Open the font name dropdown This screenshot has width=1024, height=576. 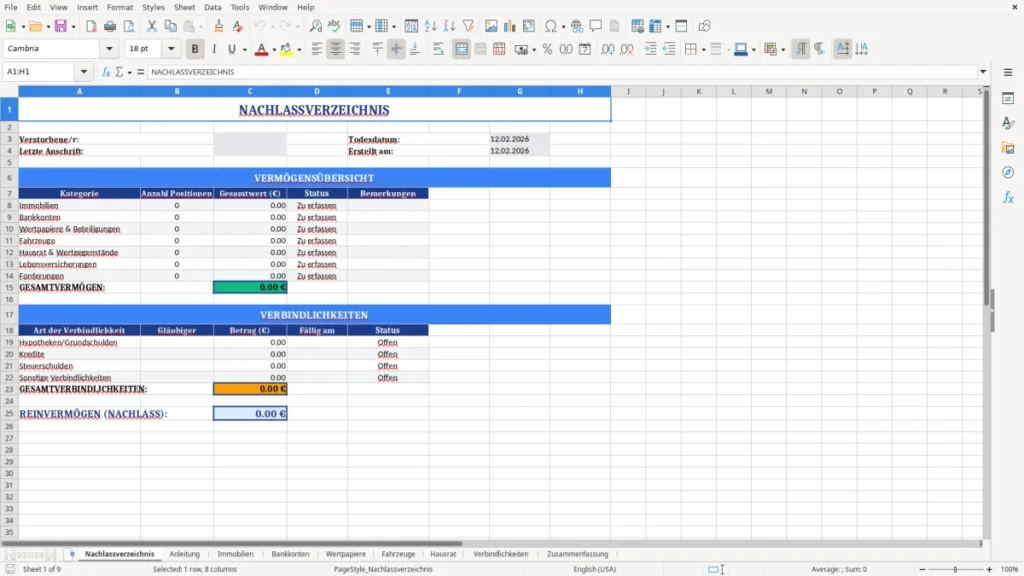(x=109, y=48)
